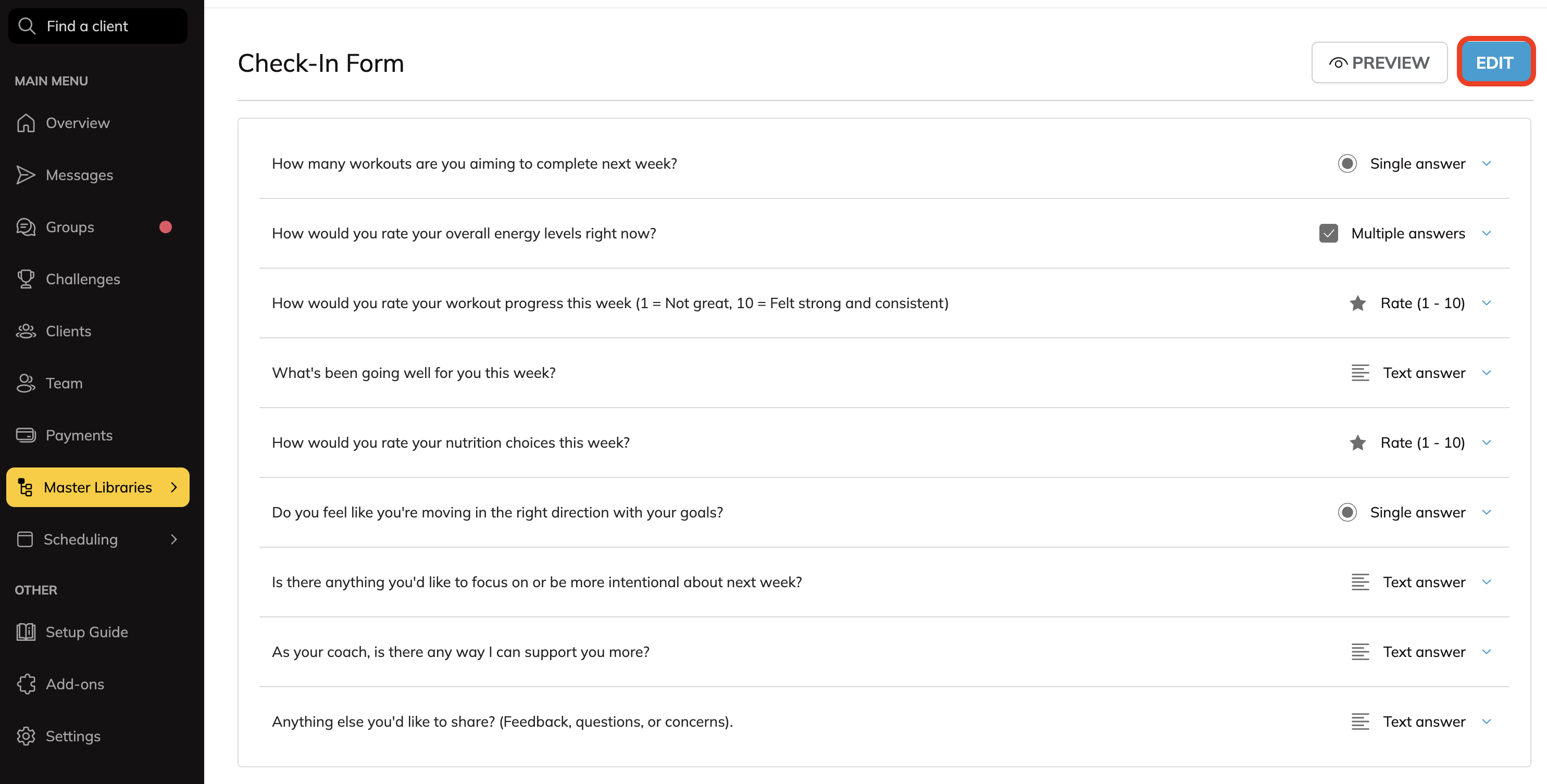Click the radio icon on the goals direction question
This screenshot has width=1547, height=784.
click(x=1347, y=513)
